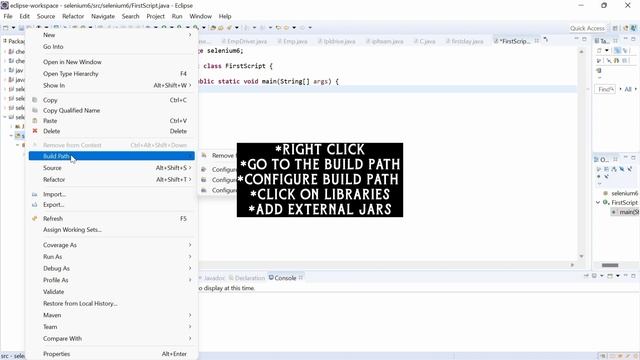Open the Project menu
Screen dimensions: 640x360
tap(156, 16)
